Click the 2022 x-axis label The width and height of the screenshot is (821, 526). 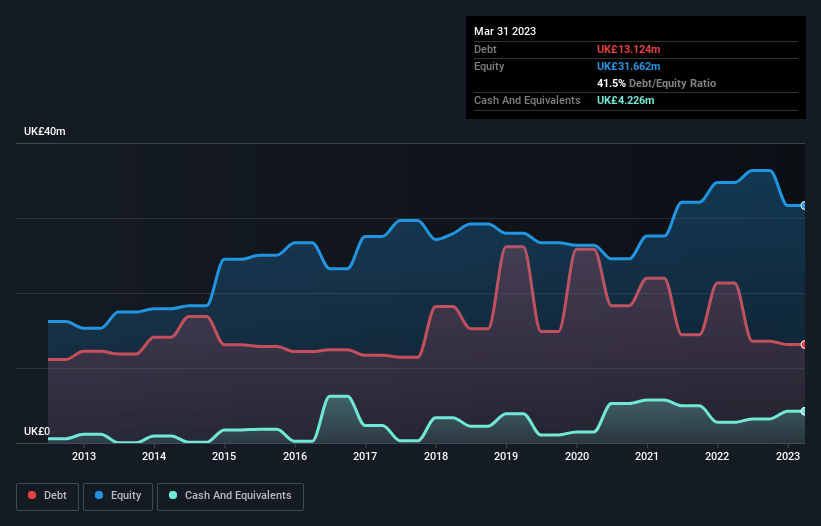[x=717, y=456]
